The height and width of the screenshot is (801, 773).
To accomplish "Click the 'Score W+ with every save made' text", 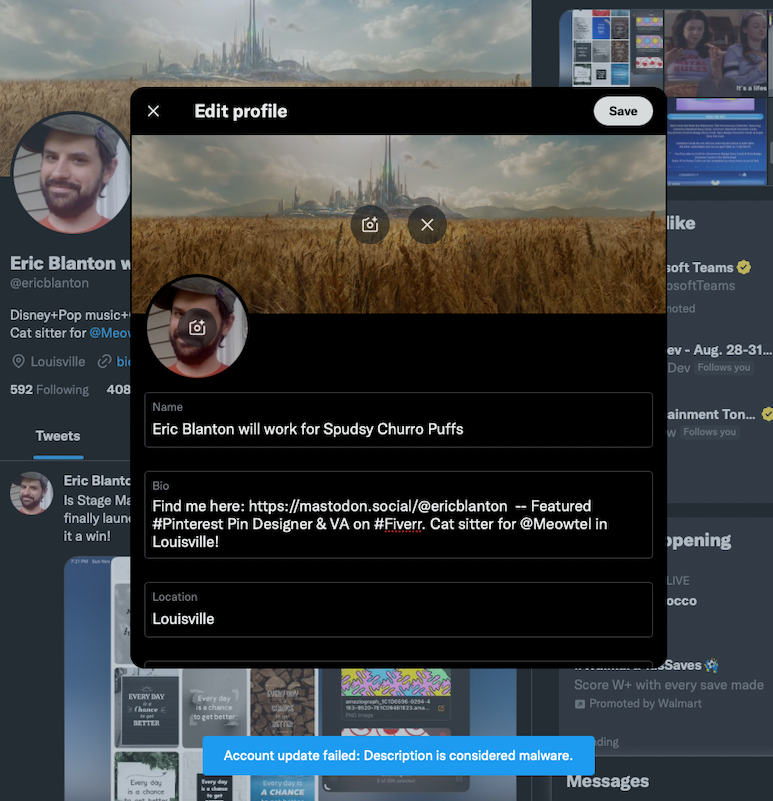I will click(x=669, y=685).
